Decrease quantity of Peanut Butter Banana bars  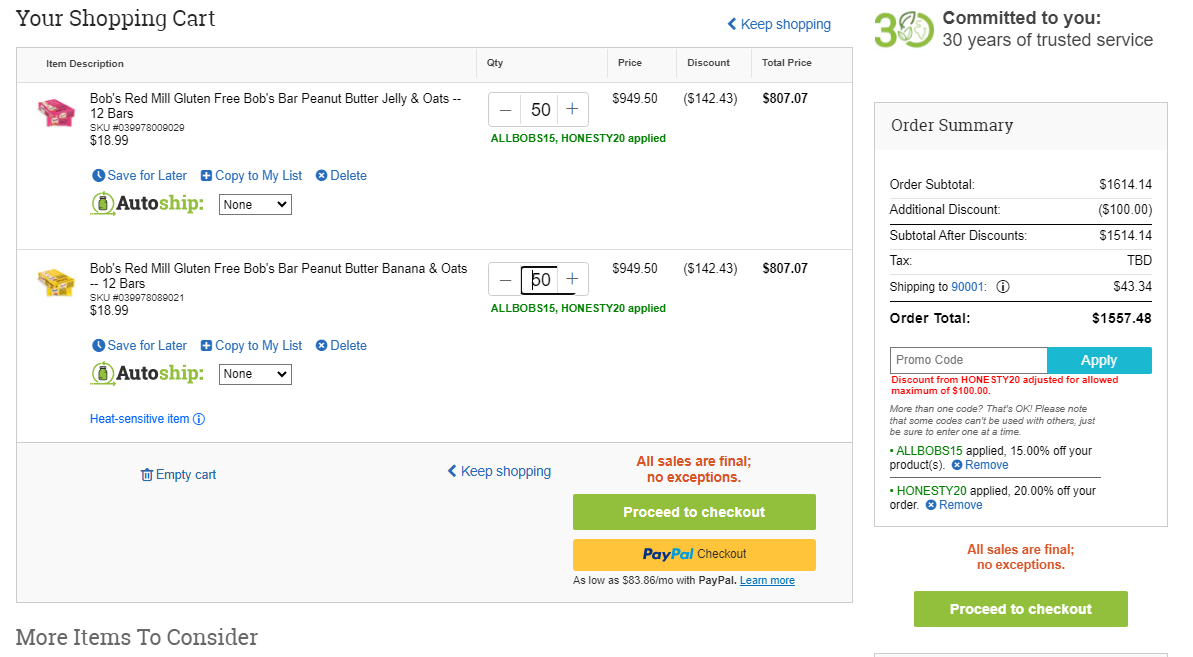pos(505,280)
